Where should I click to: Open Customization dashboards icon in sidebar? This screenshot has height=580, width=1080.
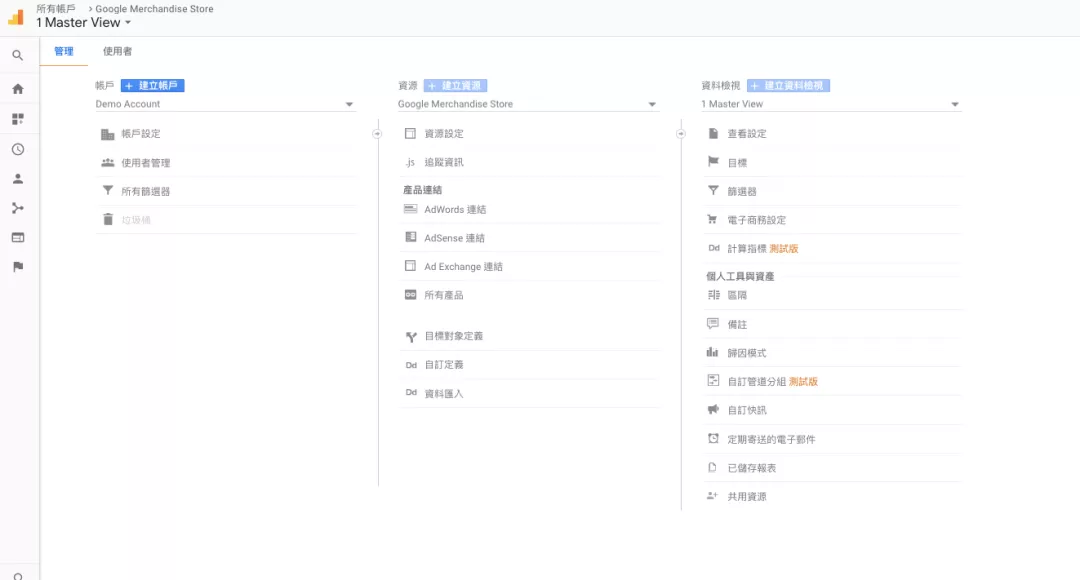click(18, 119)
